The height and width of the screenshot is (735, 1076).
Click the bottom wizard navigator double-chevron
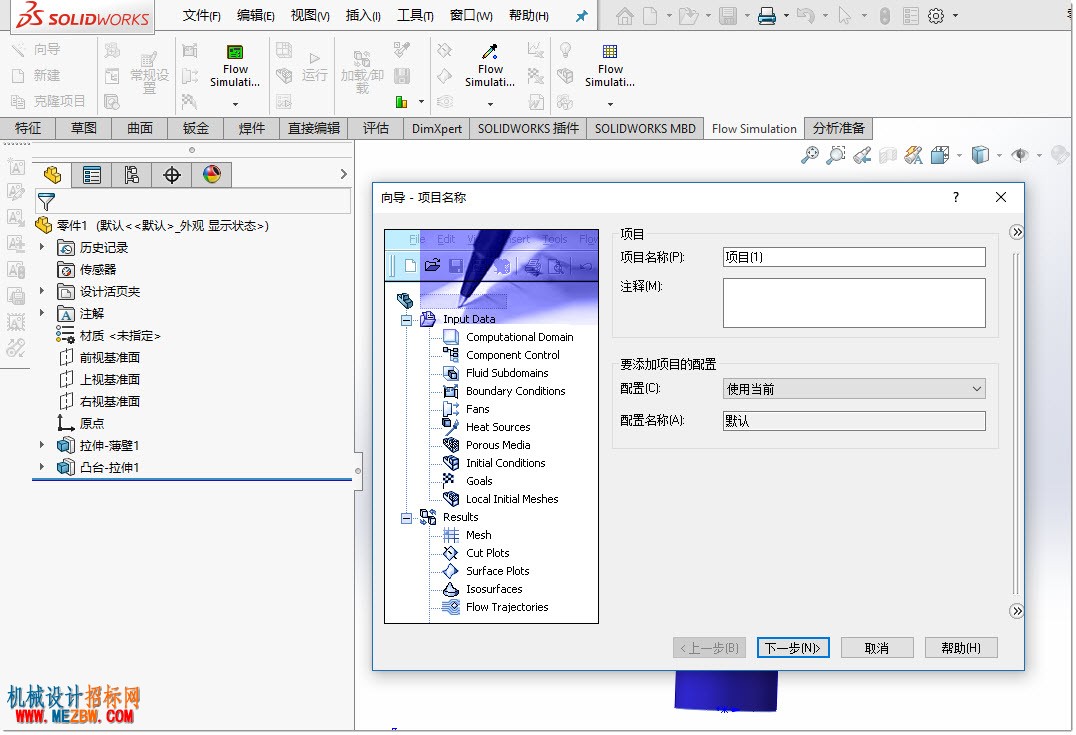coord(1016,611)
